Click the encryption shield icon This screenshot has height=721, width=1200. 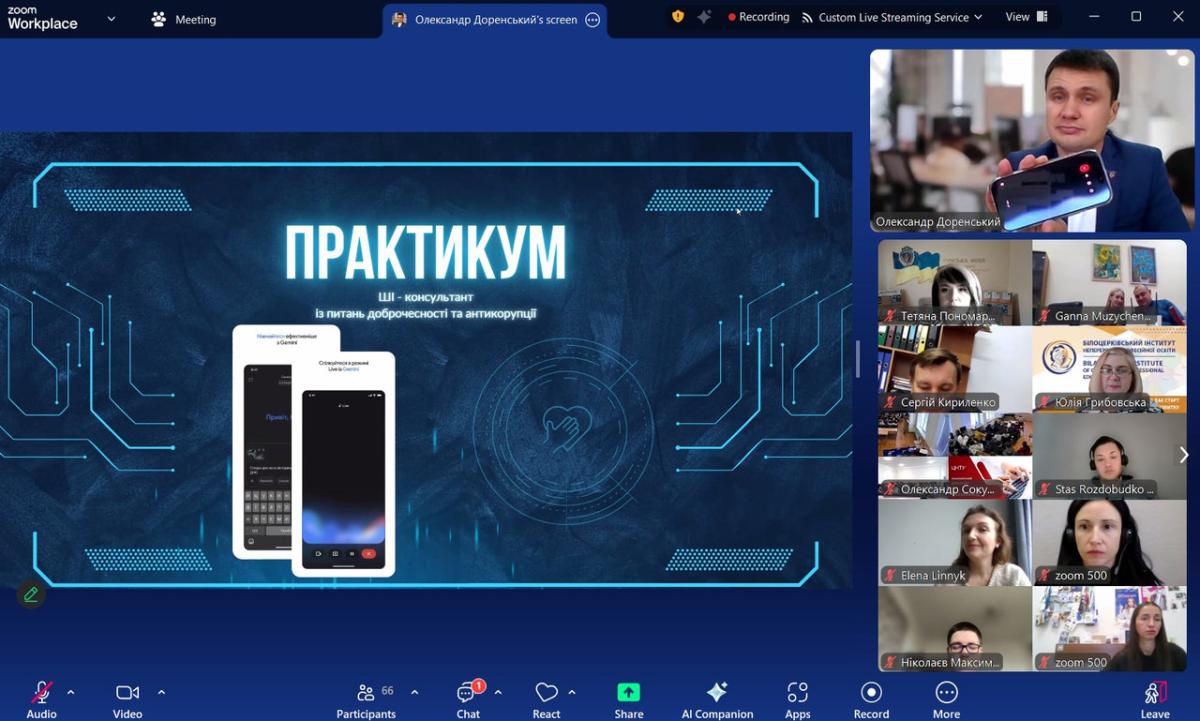click(x=678, y=17)
